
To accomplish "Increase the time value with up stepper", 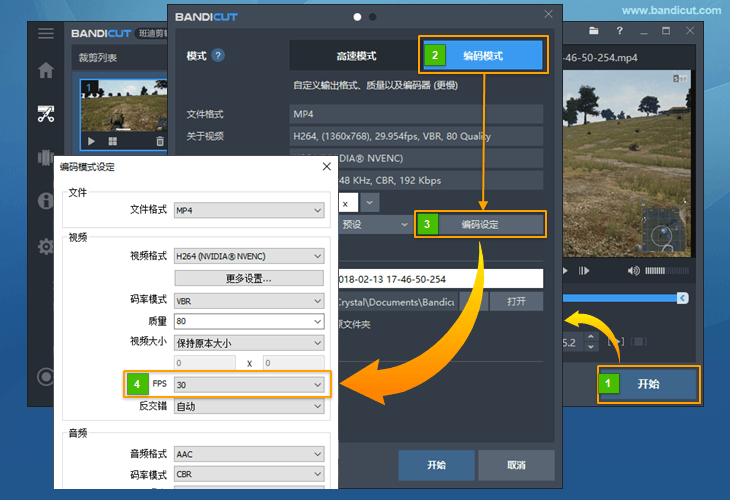I will [591, 337].
